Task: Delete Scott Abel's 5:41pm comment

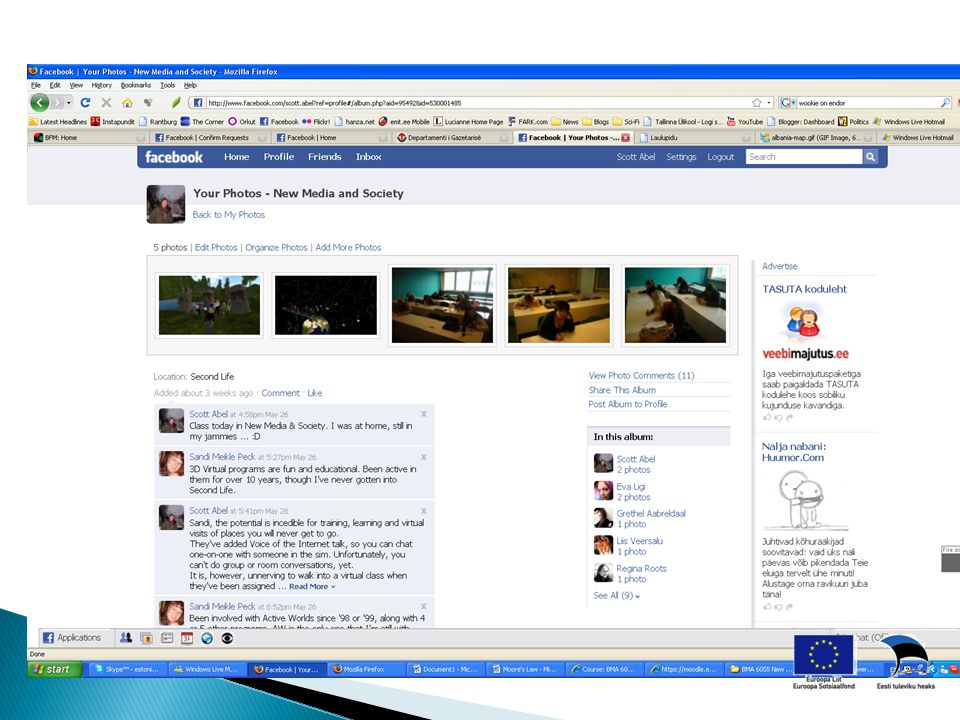Action: point(424,511)
